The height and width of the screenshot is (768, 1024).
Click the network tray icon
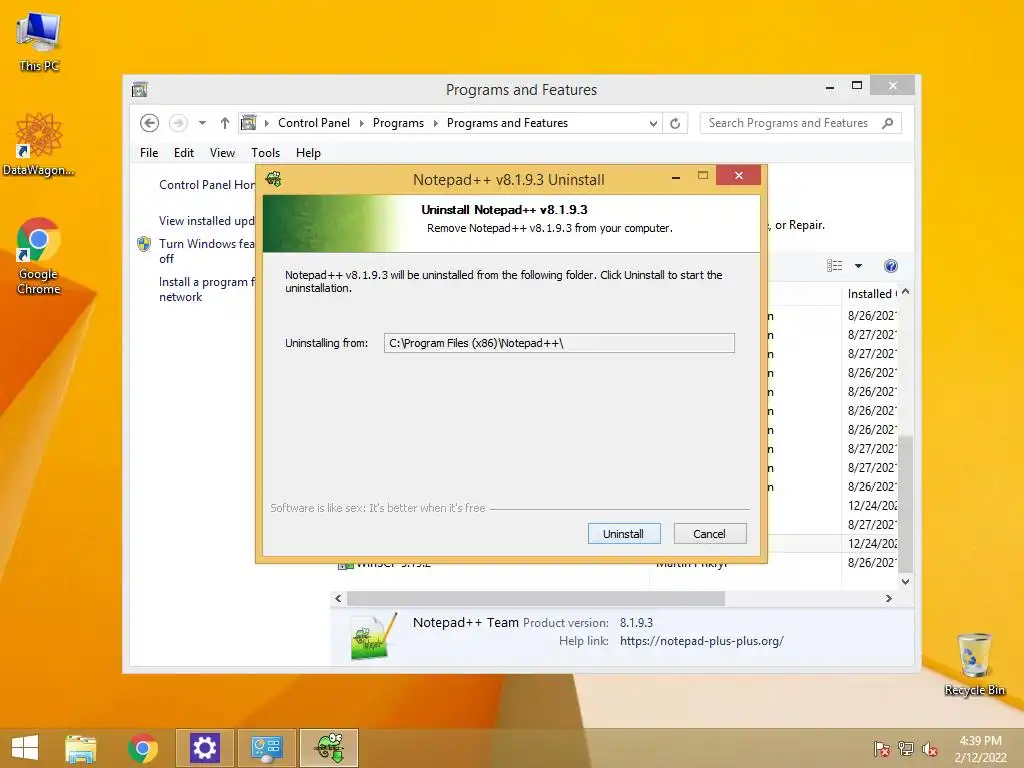point(906,748)
